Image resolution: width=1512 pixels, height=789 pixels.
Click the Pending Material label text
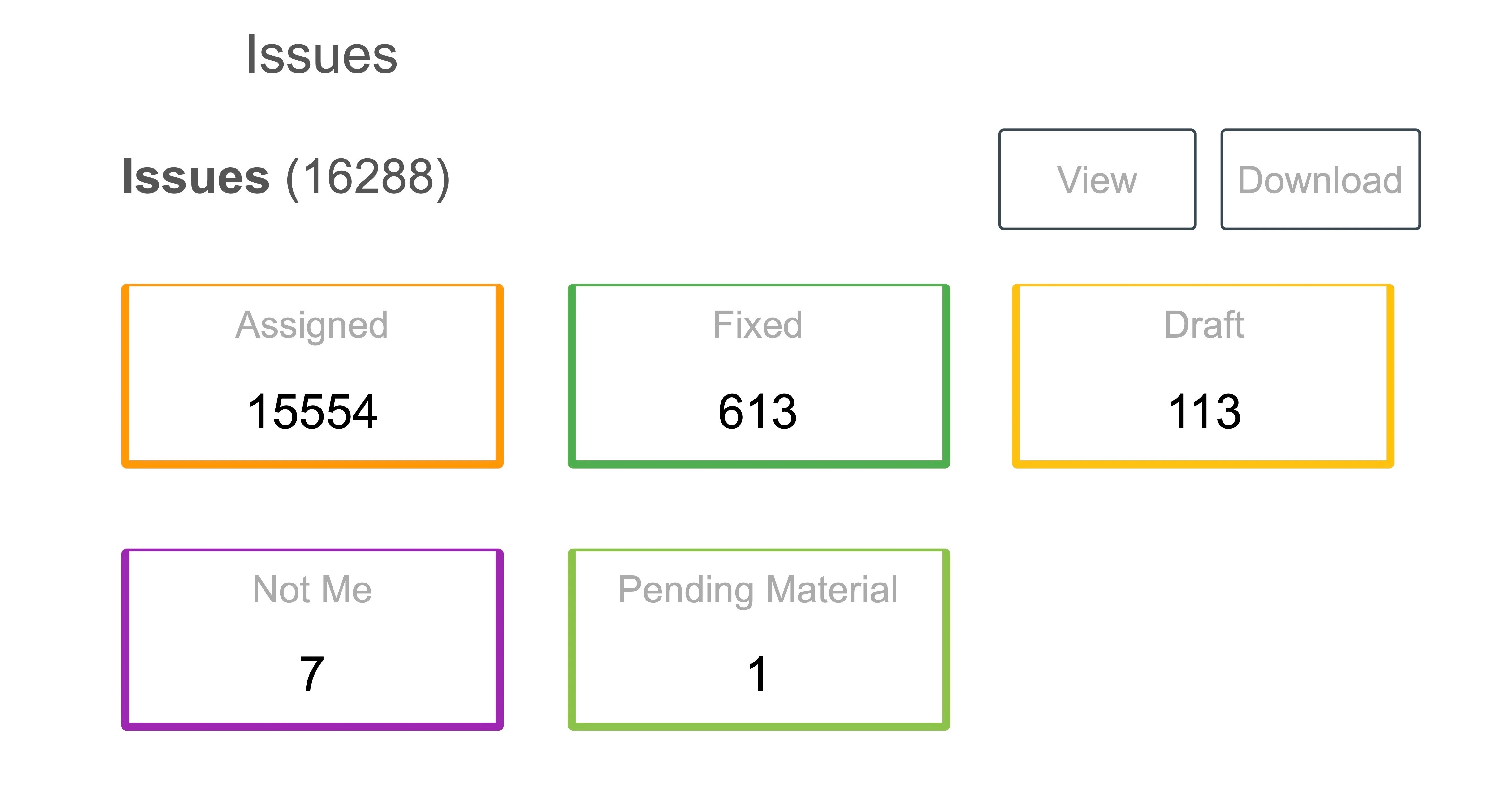click(x=758, y=590)
